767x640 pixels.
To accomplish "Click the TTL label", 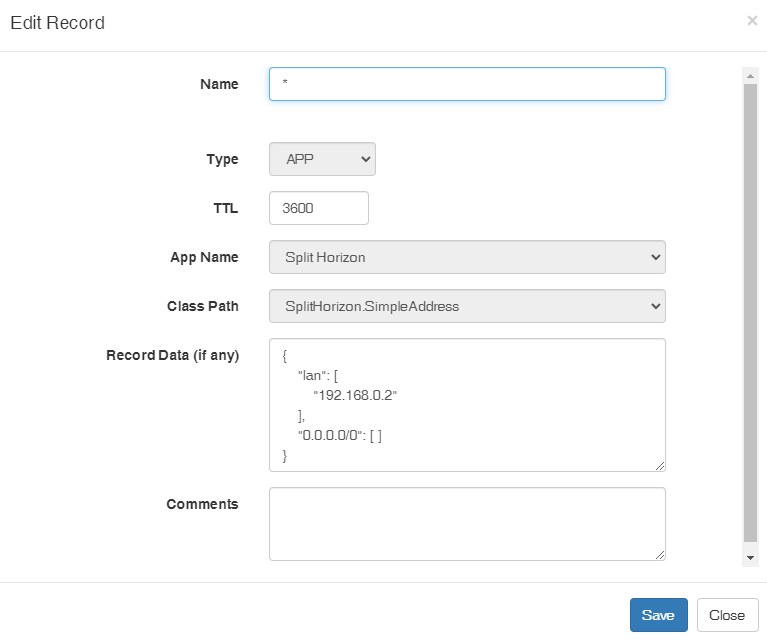I will (226, 208).
